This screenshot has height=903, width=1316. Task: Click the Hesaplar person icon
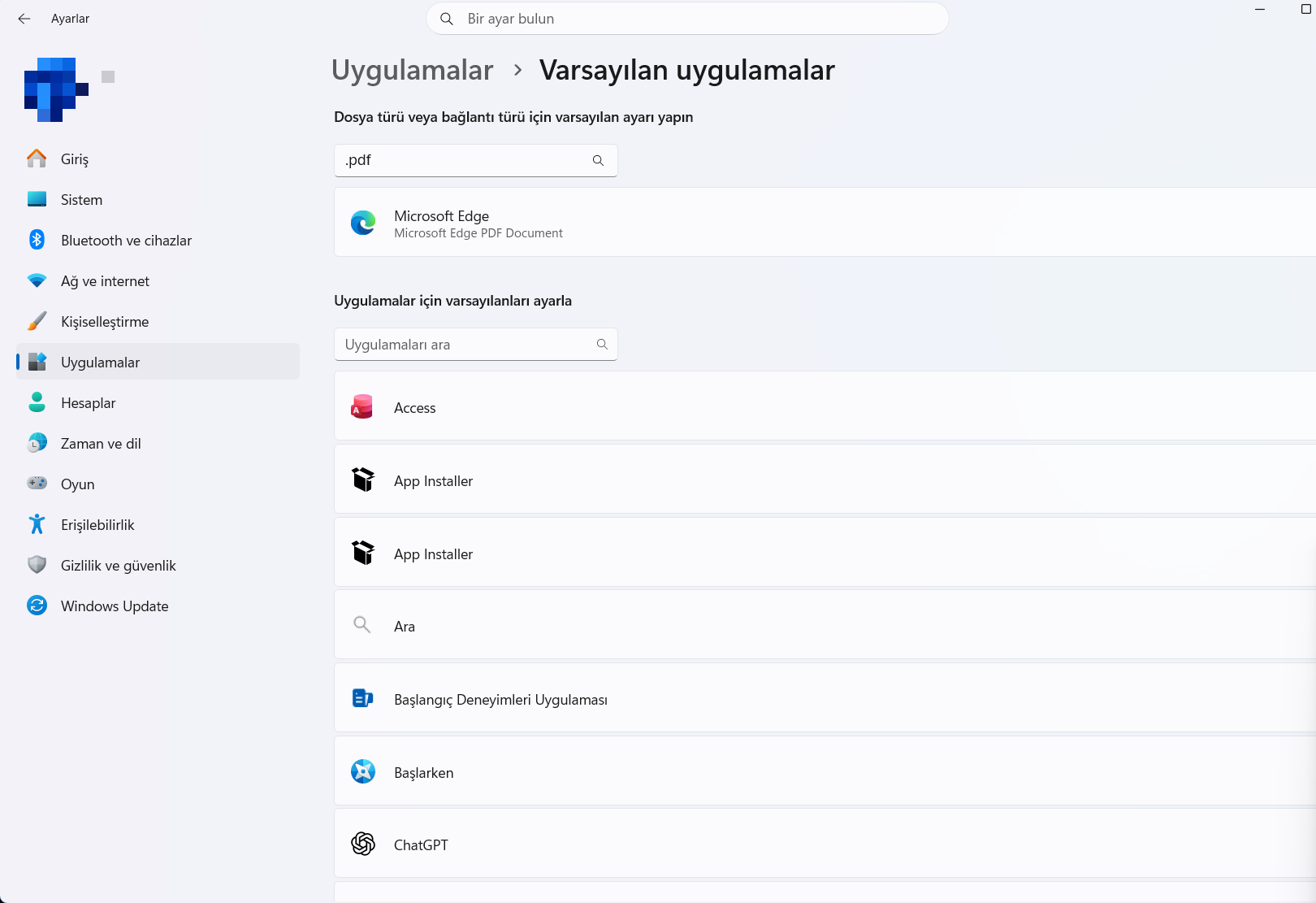click(37, 402)
